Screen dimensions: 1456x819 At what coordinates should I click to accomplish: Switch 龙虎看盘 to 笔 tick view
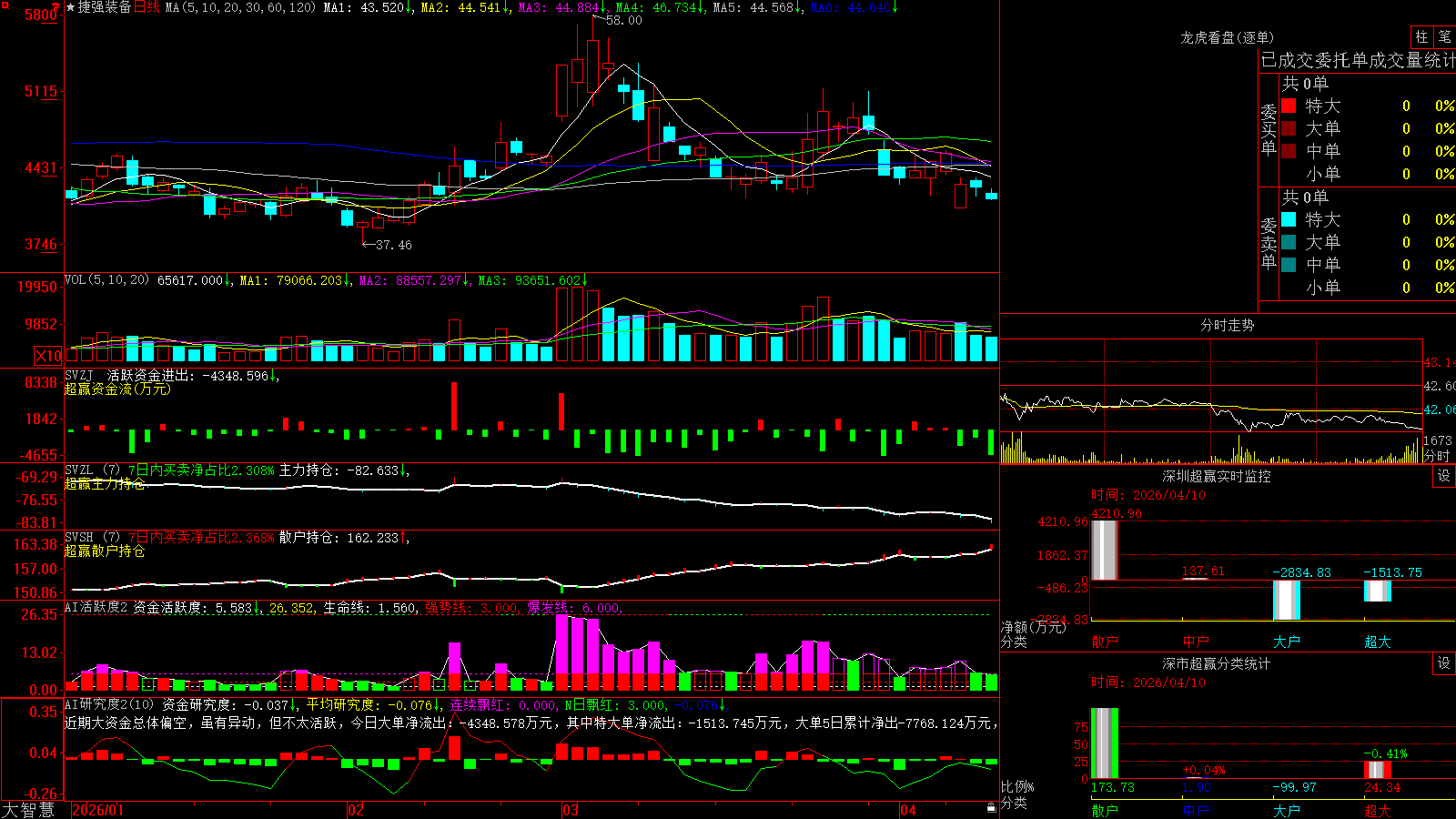[x=1444, y=36]
